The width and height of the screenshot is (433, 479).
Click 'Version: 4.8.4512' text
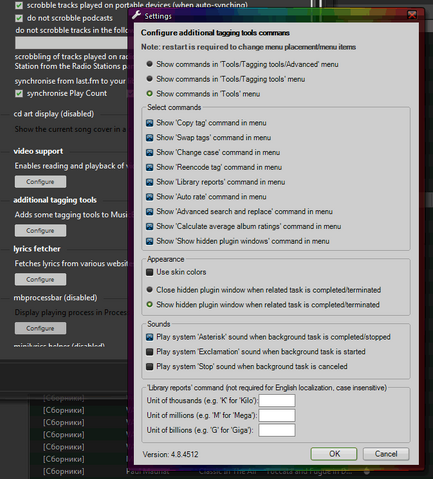click(x=170, y=454)
